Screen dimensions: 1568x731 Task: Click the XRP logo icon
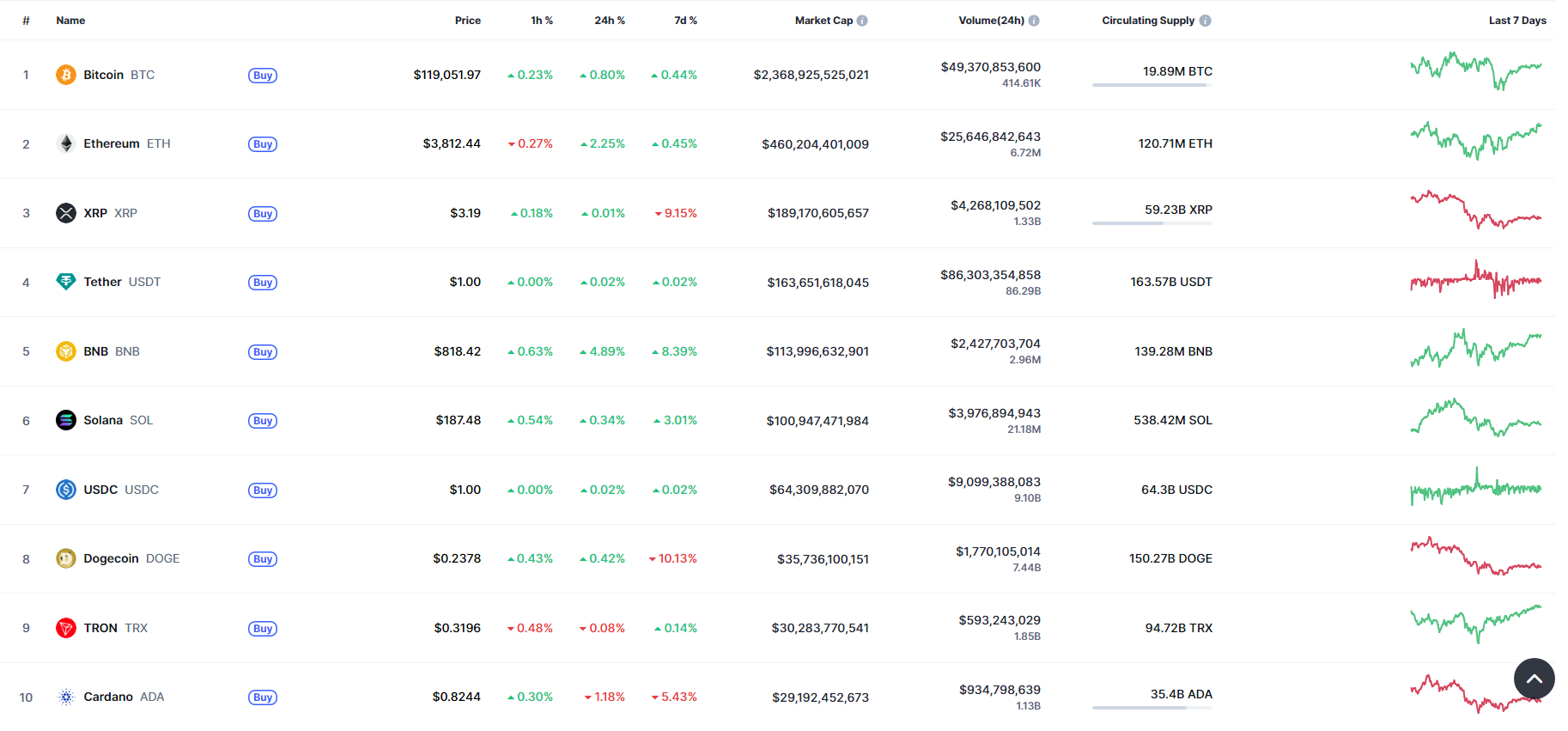point(66,213)
